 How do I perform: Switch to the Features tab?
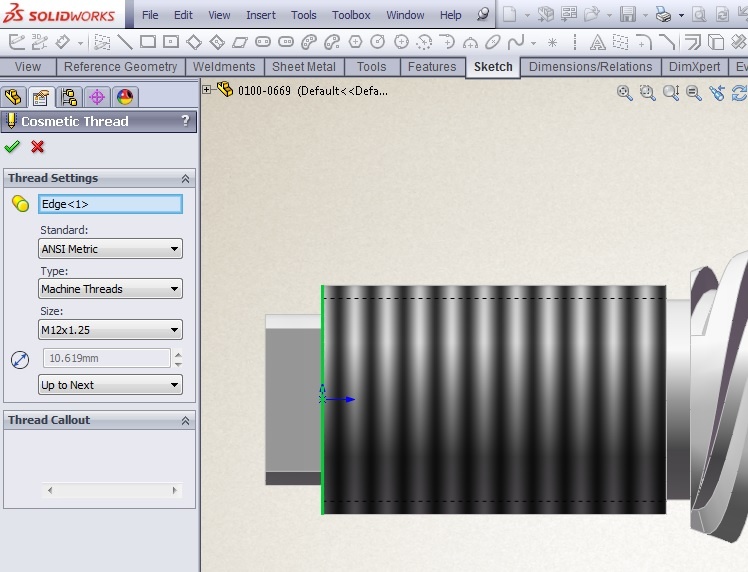point(432,67)
